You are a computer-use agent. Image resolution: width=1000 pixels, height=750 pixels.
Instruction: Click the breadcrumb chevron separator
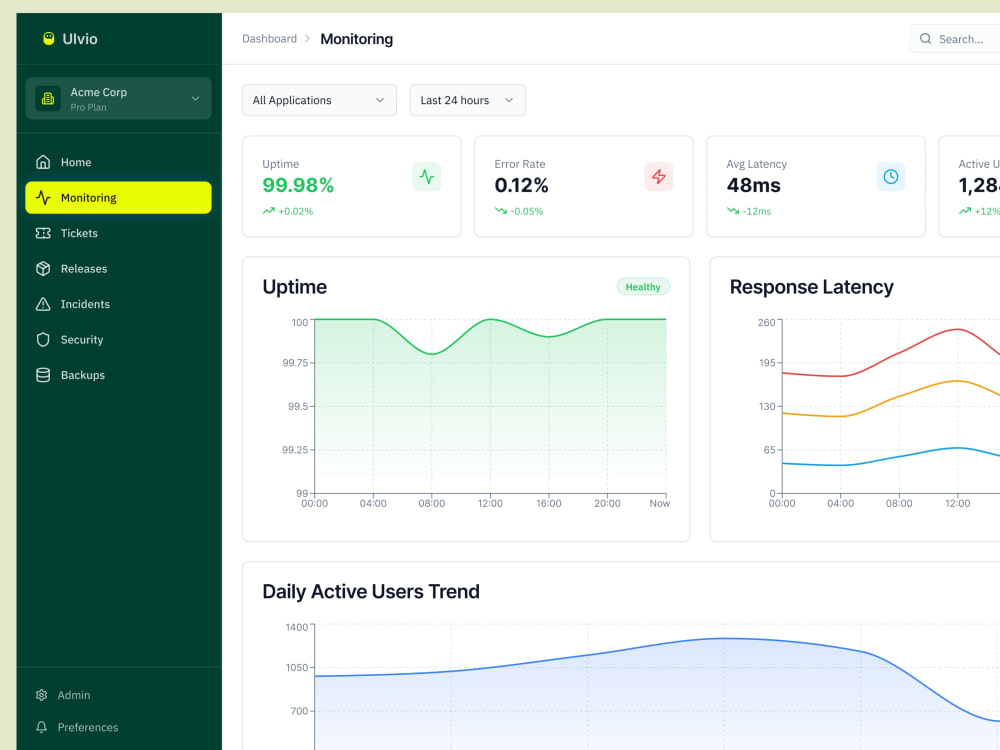coord(307,39)
